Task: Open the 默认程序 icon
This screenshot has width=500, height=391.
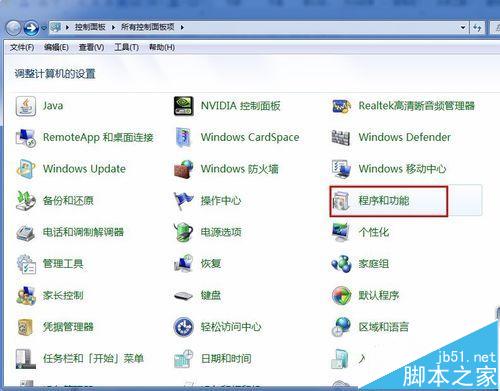Action: 341,295
